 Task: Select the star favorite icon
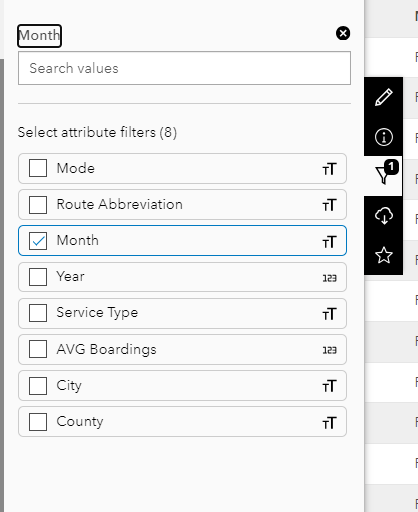pos(384,255)
